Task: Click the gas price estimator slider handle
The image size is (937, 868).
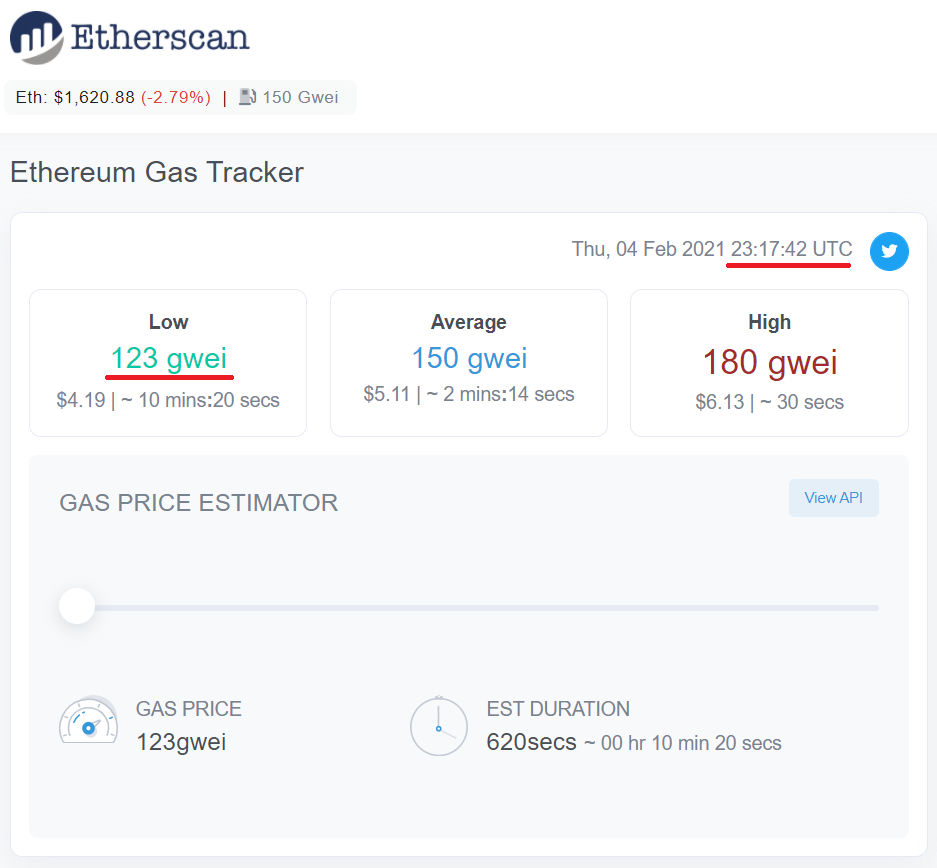Action: [77, 606]
